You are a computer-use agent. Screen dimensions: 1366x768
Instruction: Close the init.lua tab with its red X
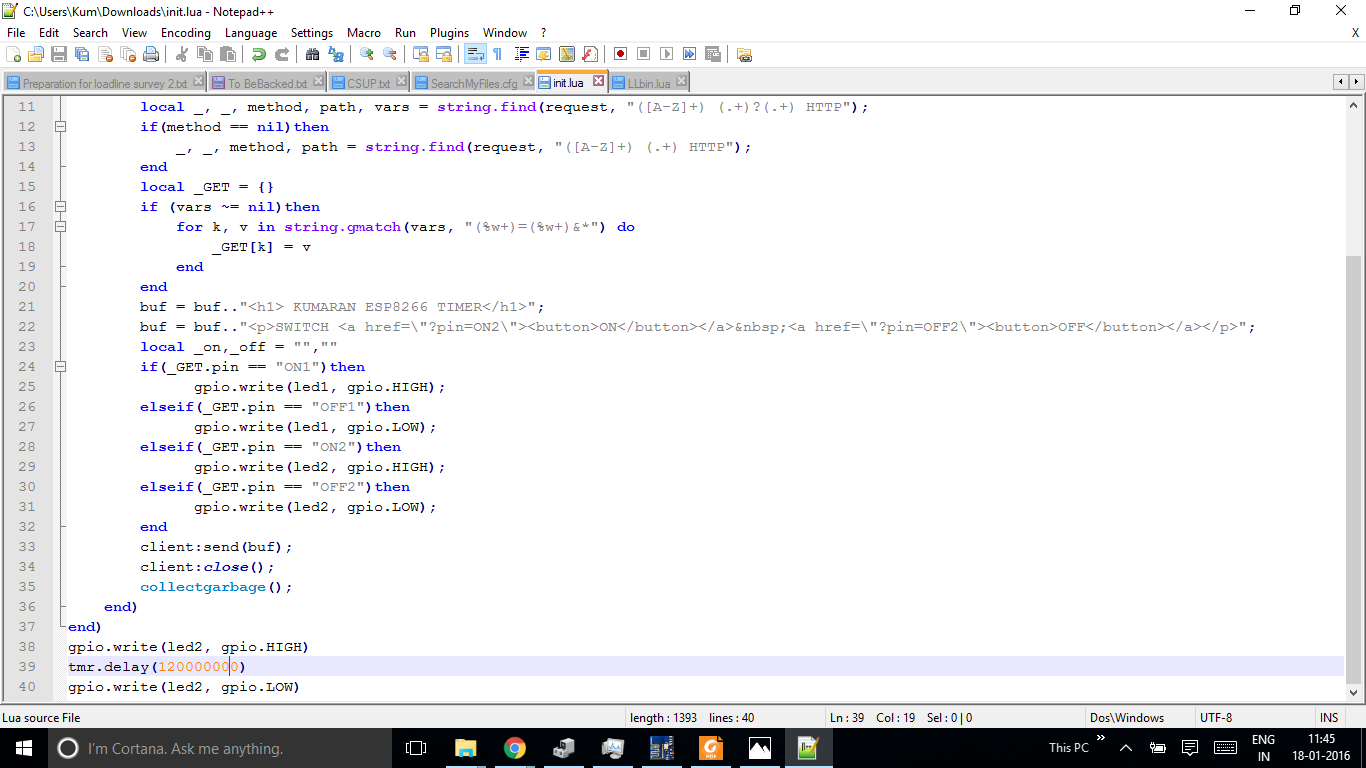click(598, 81)
